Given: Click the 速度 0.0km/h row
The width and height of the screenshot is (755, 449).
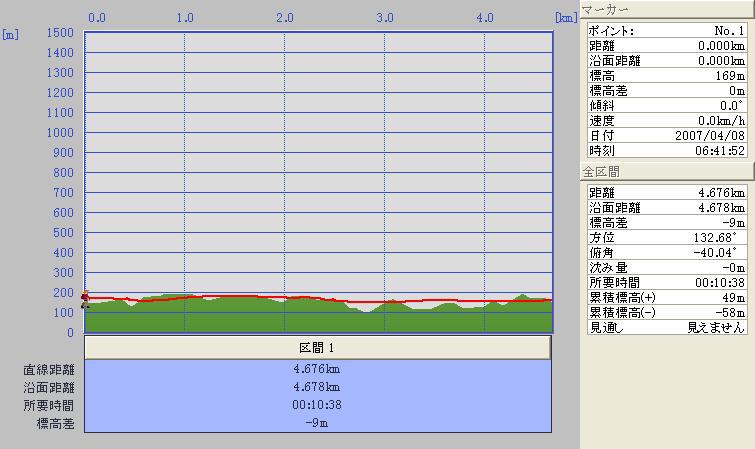Looking at the screenshot, I should tap(667, 120).
